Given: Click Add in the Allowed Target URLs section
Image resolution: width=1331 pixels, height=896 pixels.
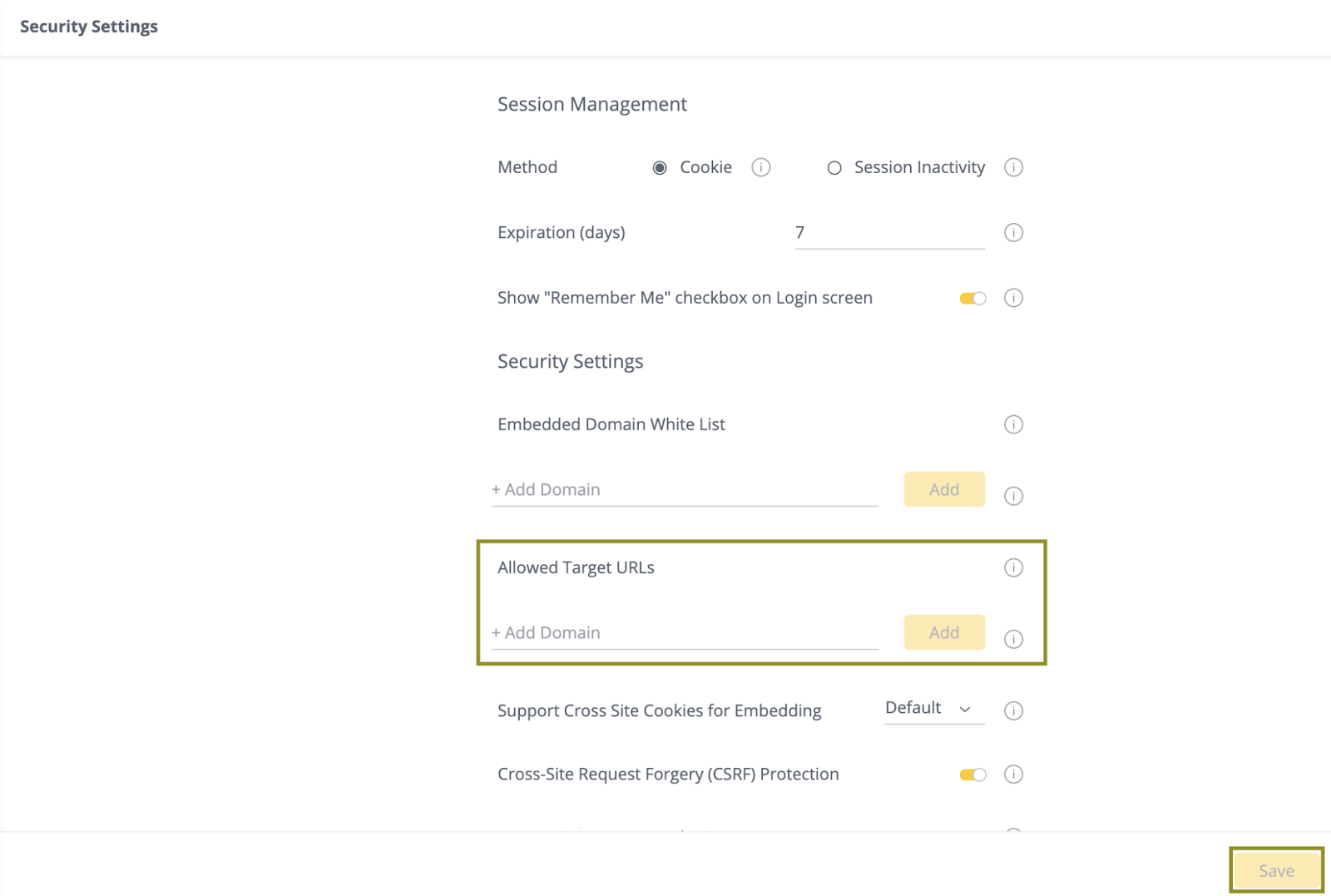Looking at the screenshot, I should tap(943, 632).
